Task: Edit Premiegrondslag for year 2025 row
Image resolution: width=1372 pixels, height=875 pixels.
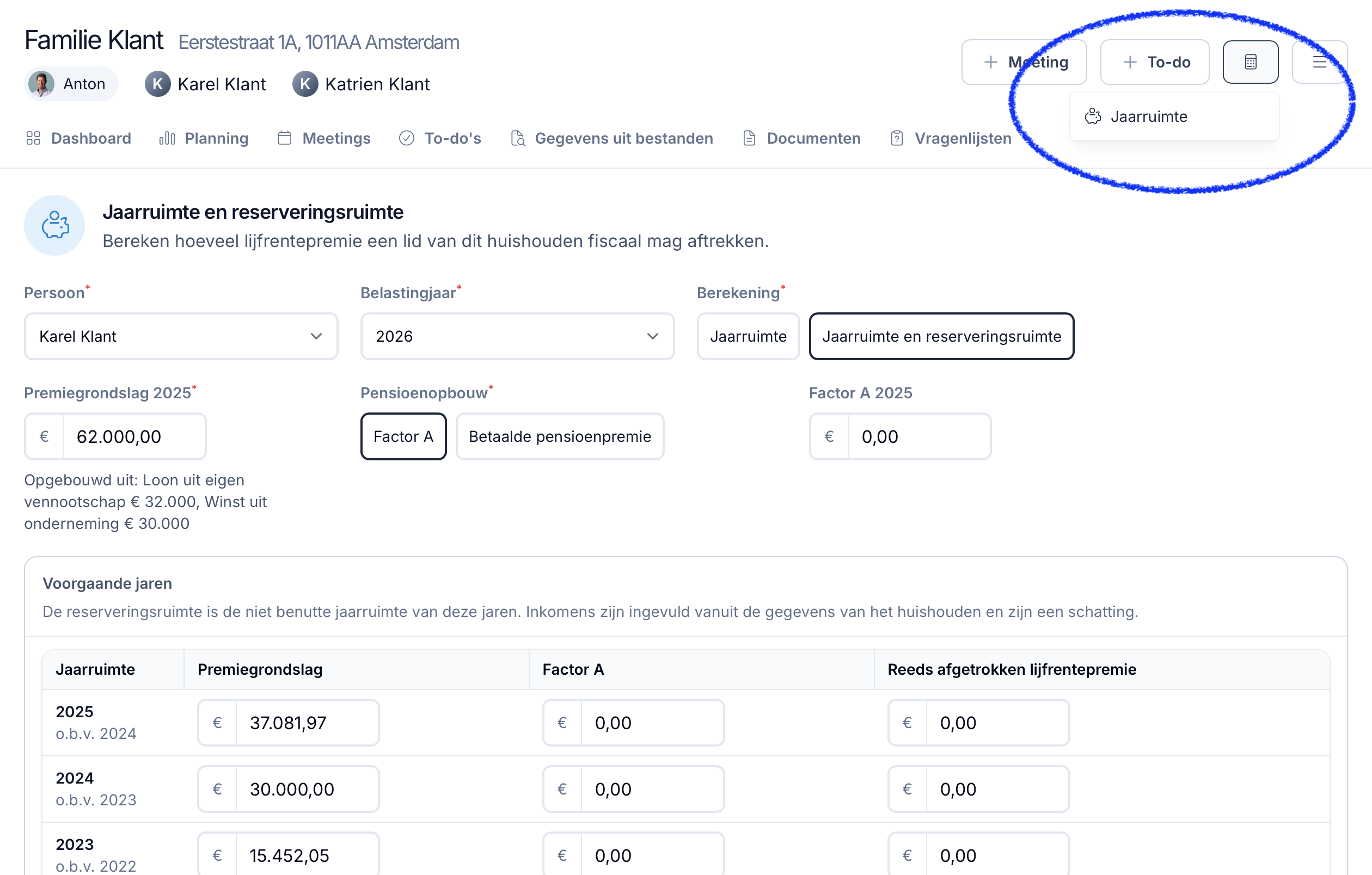Action: tap(289, 723)
